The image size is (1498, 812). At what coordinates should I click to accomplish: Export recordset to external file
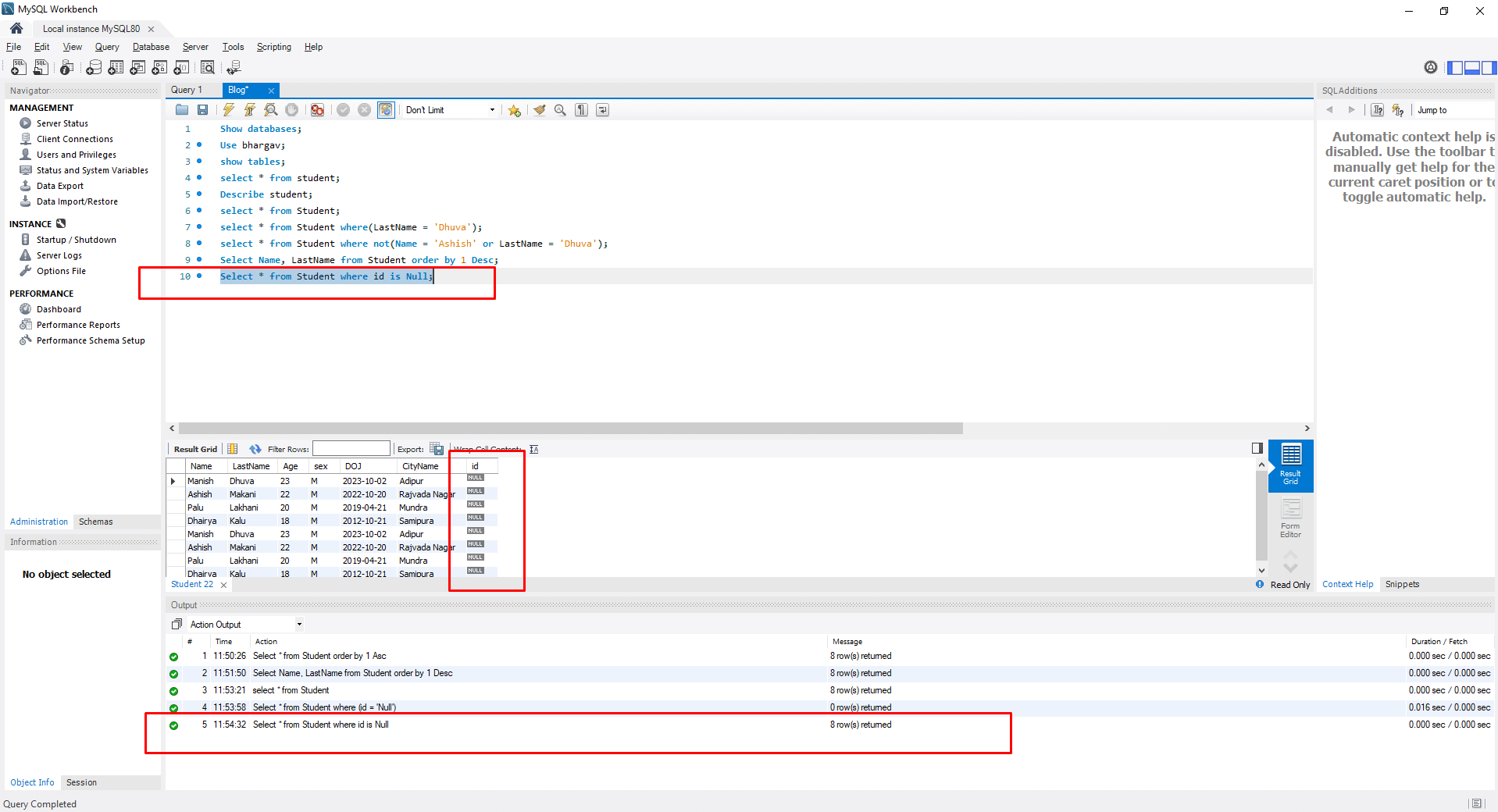(437, 449)
